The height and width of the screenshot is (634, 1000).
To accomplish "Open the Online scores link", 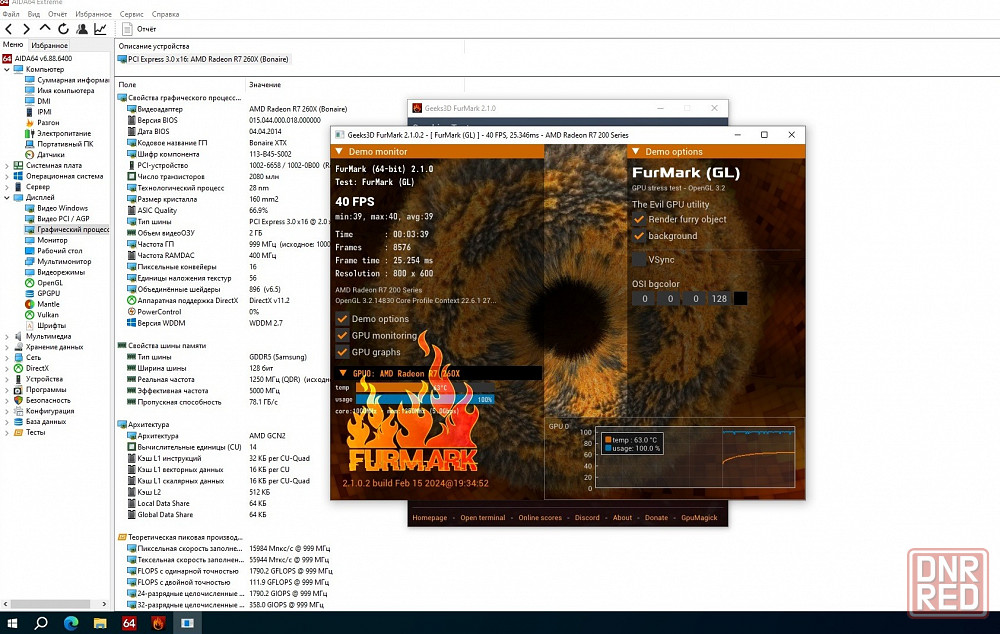I will [540, 518].
